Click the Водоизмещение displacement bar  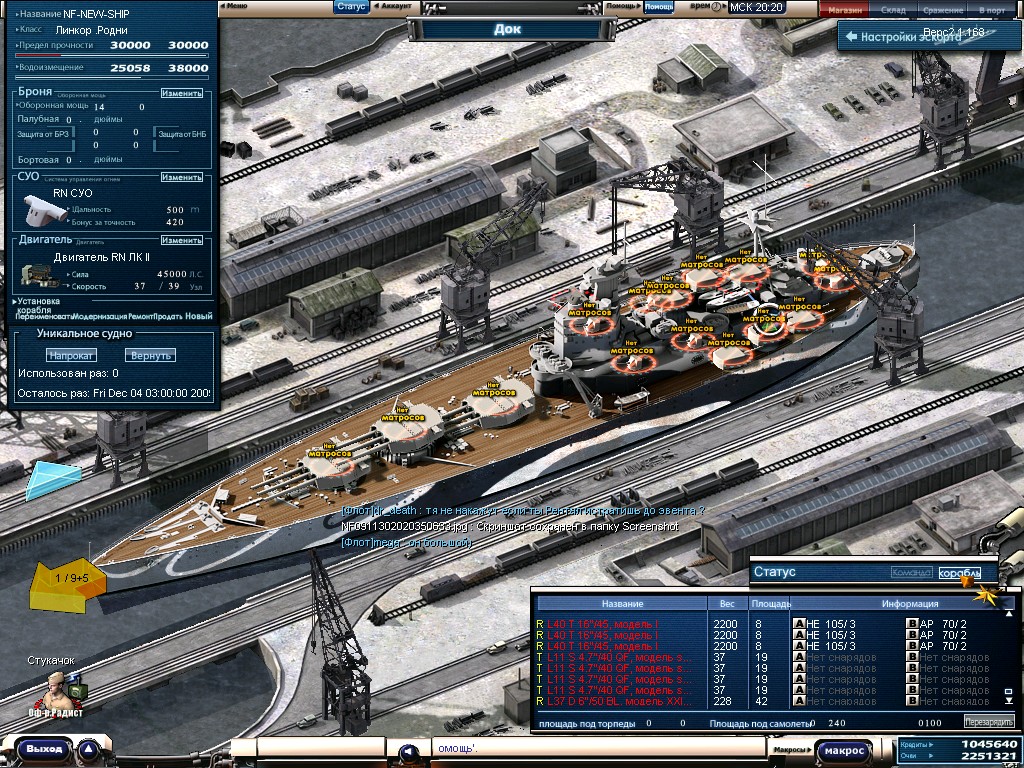pyautogui.click(x=111, y=78)
